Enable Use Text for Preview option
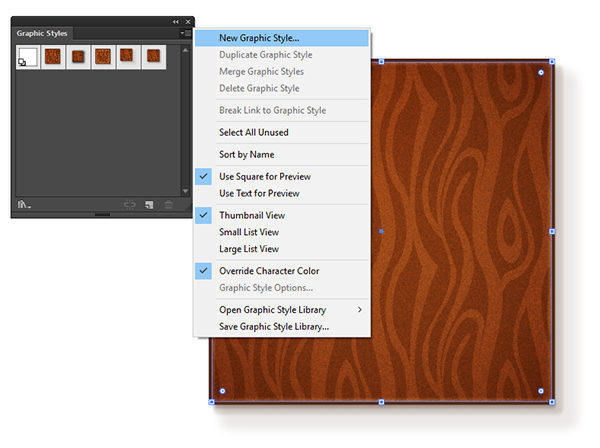The width and height of the screenshot is (600, 448). coord(259,193)
